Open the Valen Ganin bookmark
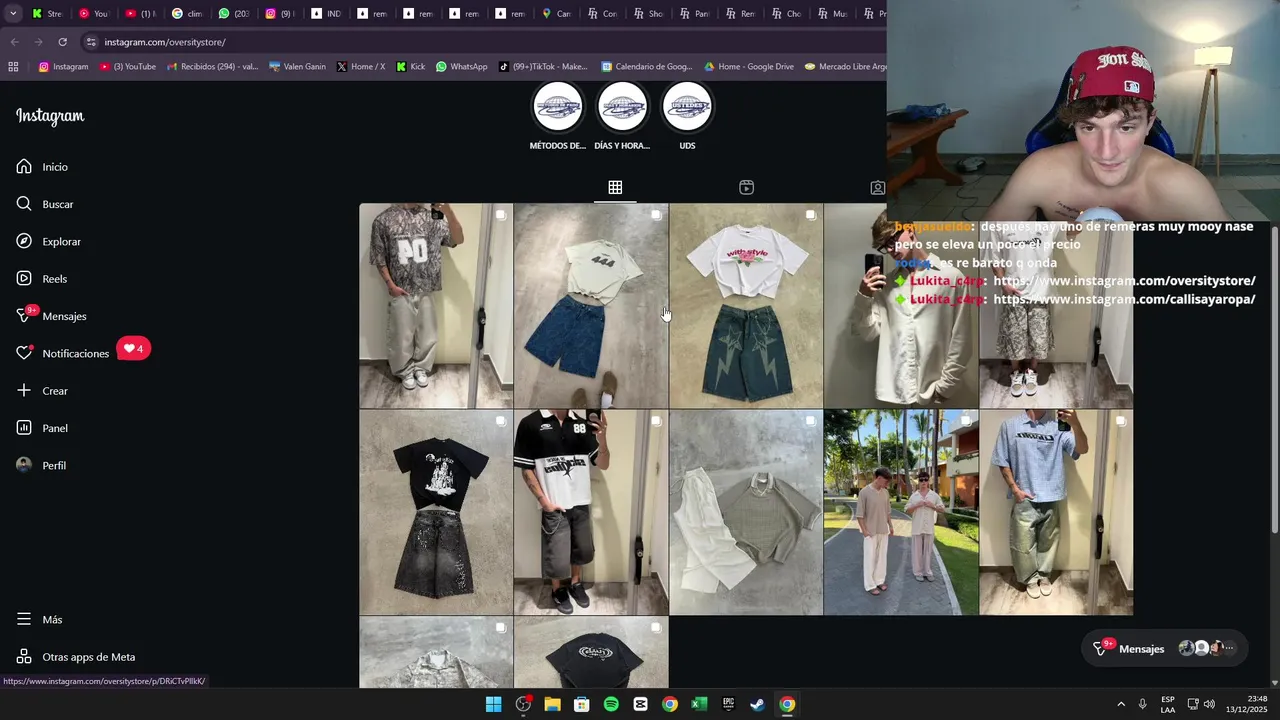 click(x=298, y=67)
